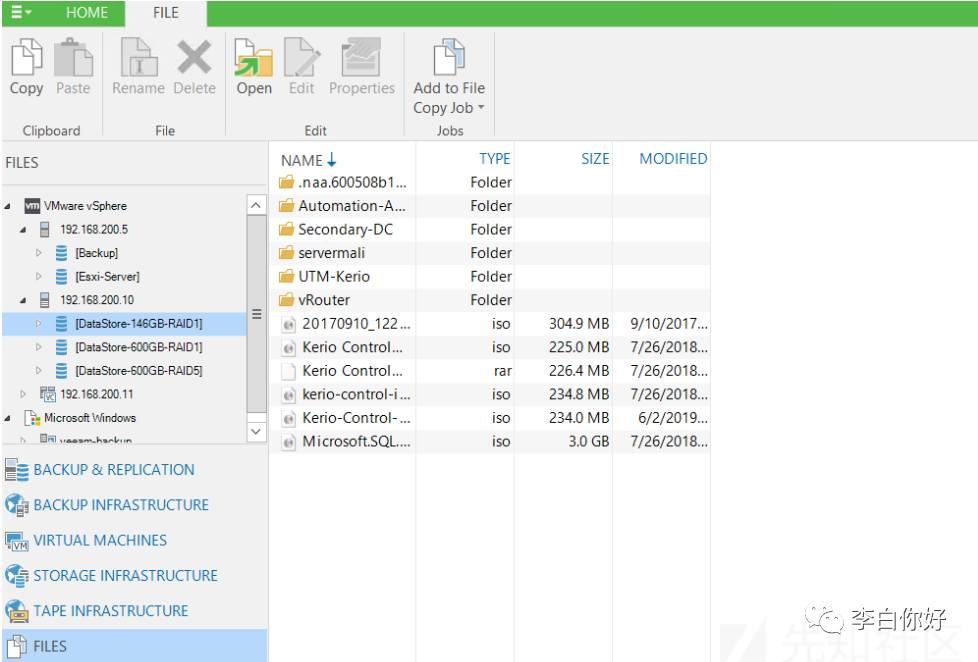978x662 pixels.
Task: Select the Kerio-Control- iso from 6/2/2019
Action: (x=356, y=418)
